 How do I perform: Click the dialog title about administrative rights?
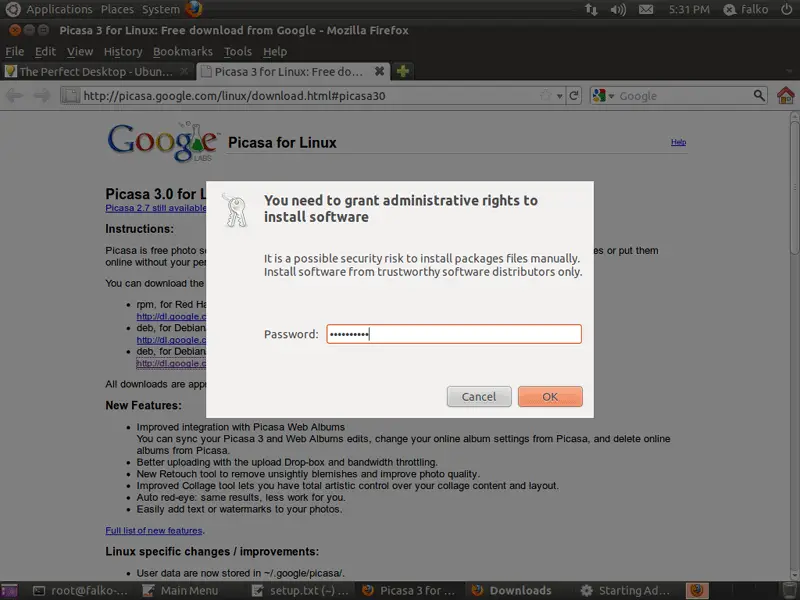click(401, 208)
